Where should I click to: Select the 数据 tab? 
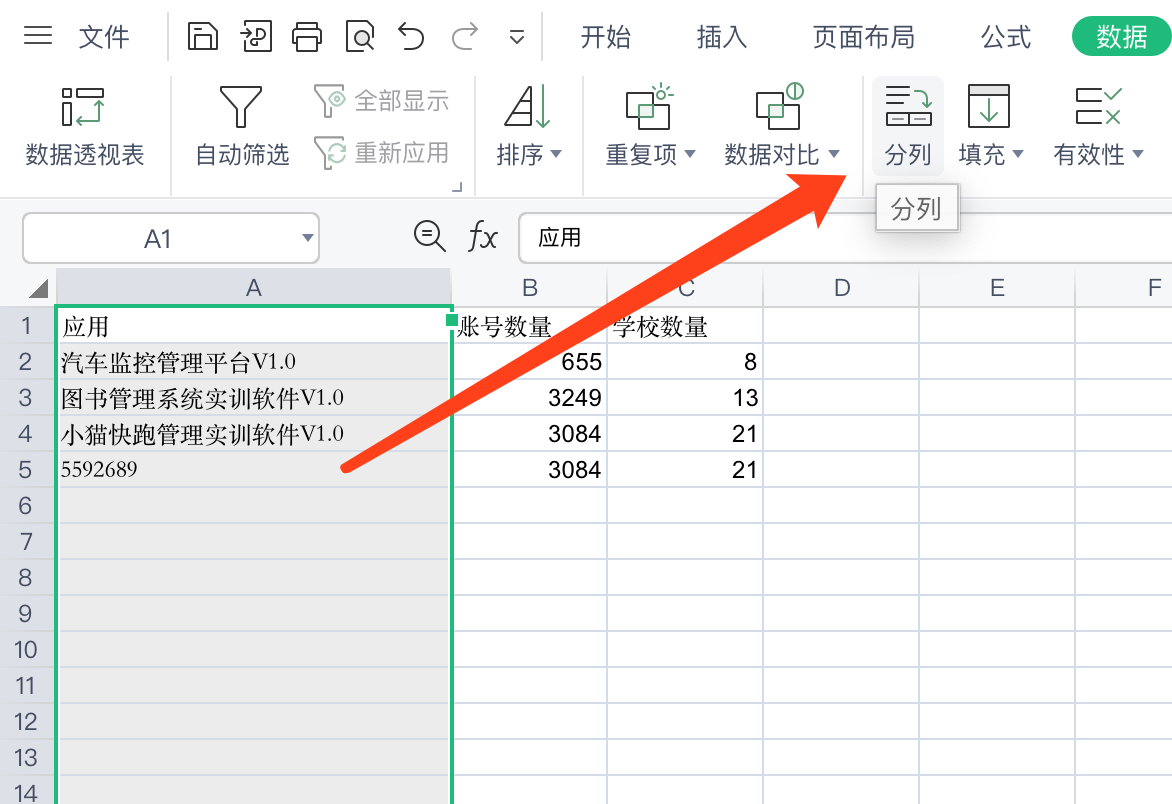(1121, 37)
